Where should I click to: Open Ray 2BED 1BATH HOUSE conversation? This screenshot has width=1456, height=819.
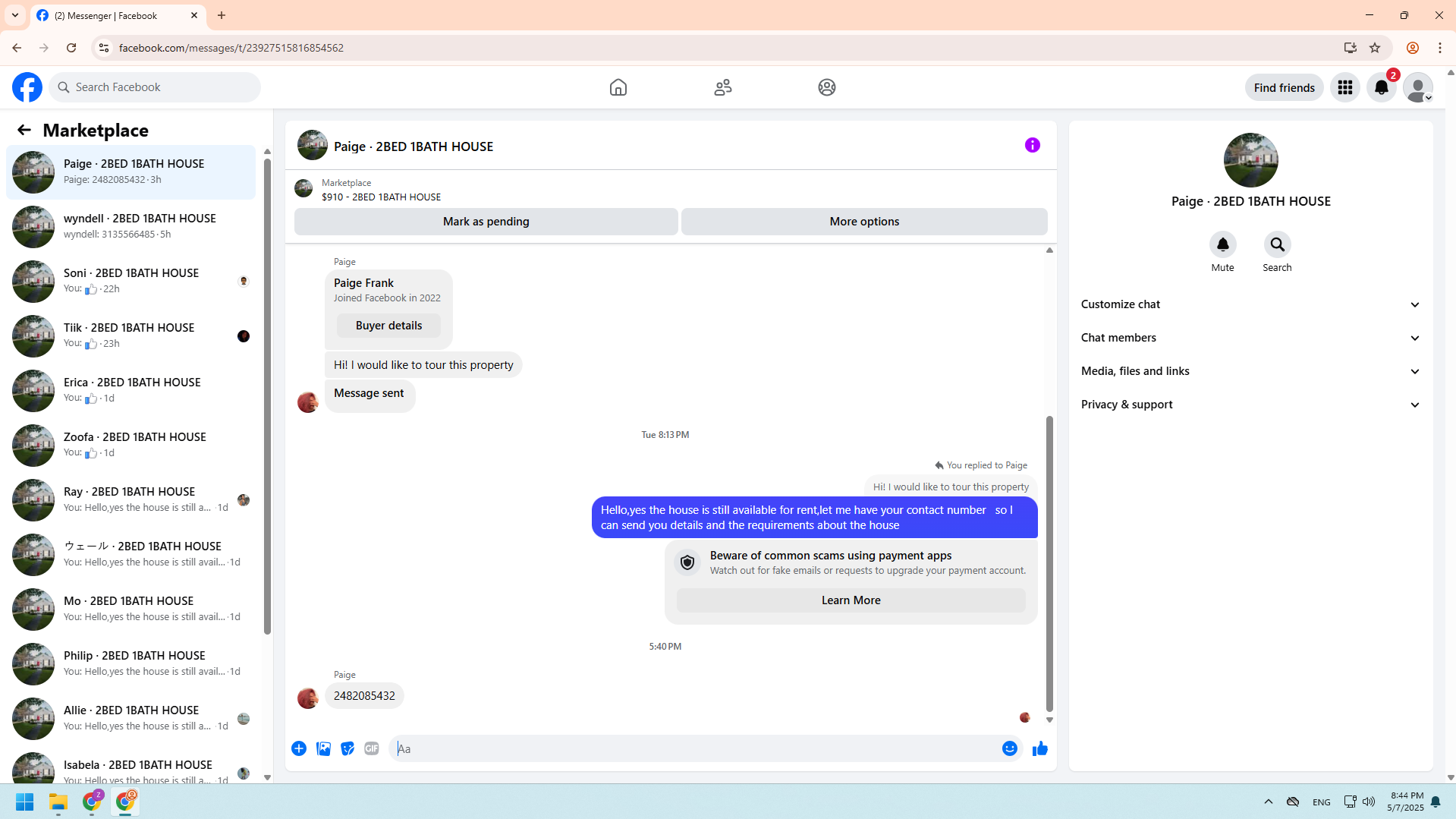coord(131,499)
